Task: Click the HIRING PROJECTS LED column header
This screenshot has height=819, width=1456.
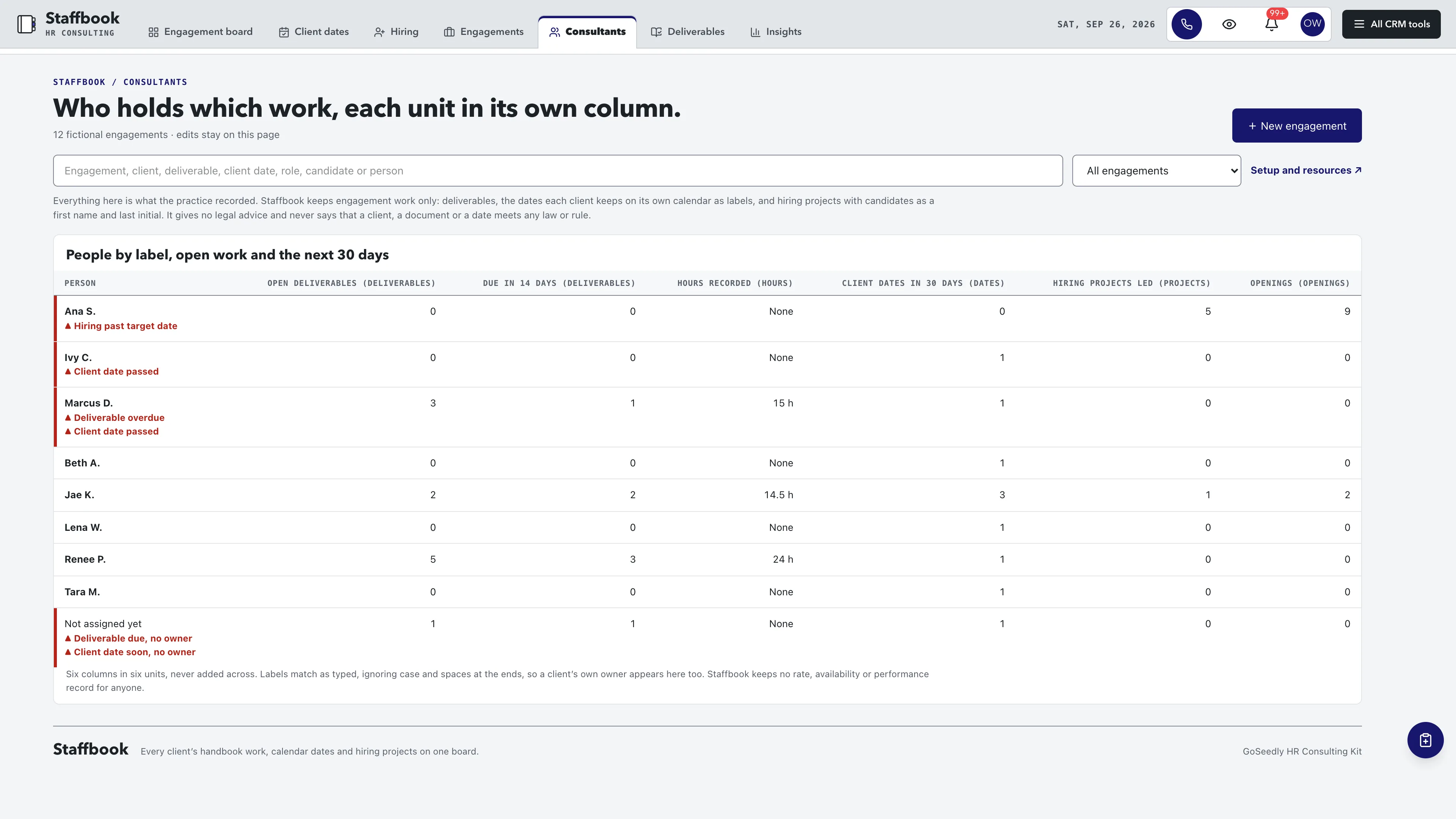Action: tap(1131, 283)
